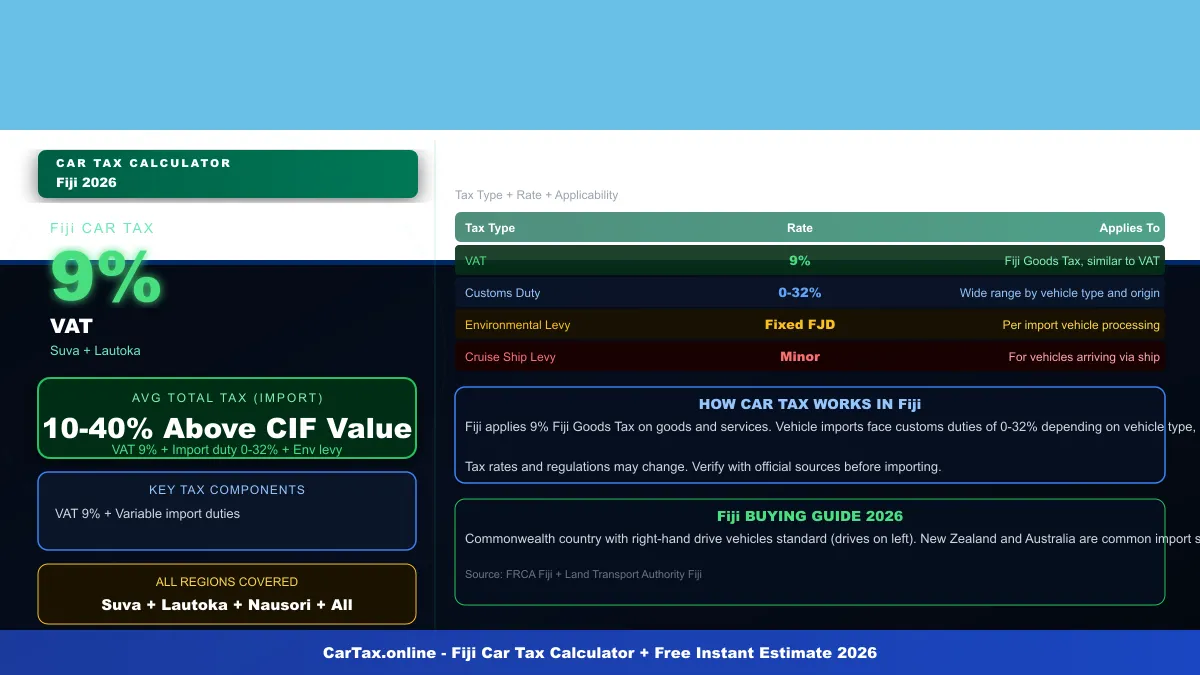1200x675 pixels.
Task: Click the 9% rate in VAT row
Action: pyautogui.click(x=800, y=261)
